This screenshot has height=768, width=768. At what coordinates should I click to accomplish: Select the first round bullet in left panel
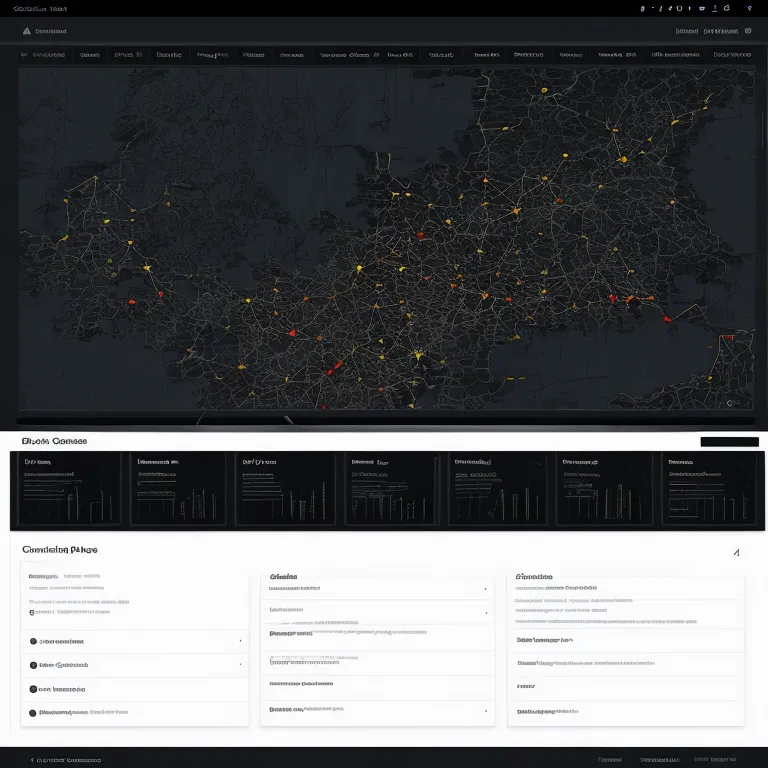[33, 641]
